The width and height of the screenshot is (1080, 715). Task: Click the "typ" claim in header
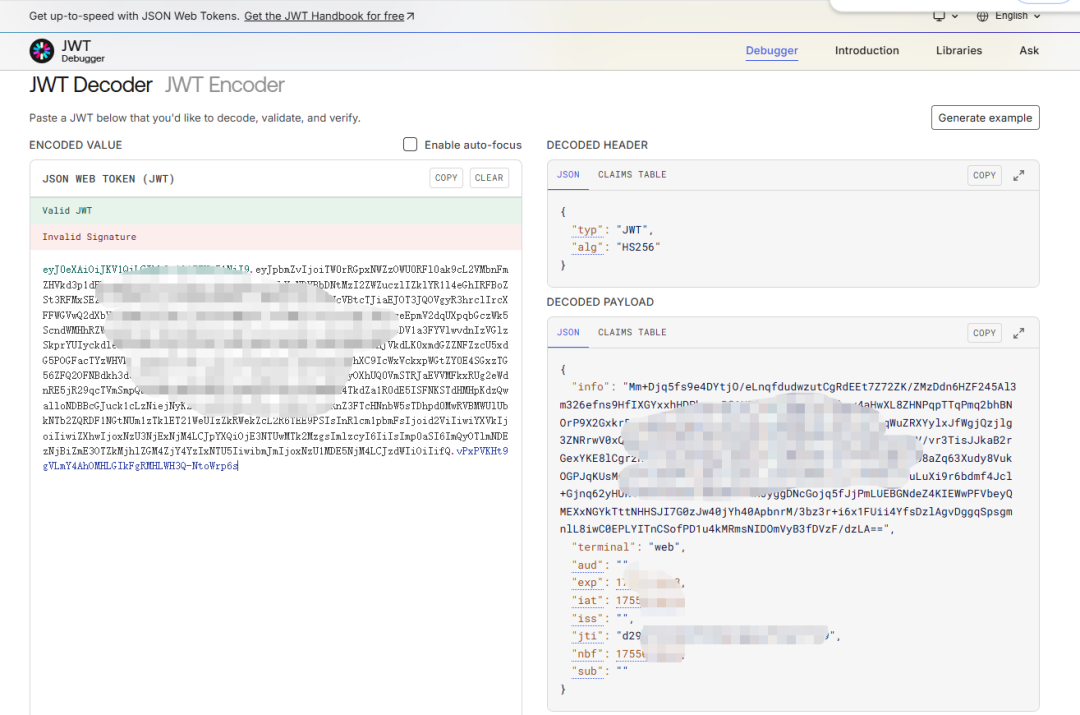click(587, 230)
